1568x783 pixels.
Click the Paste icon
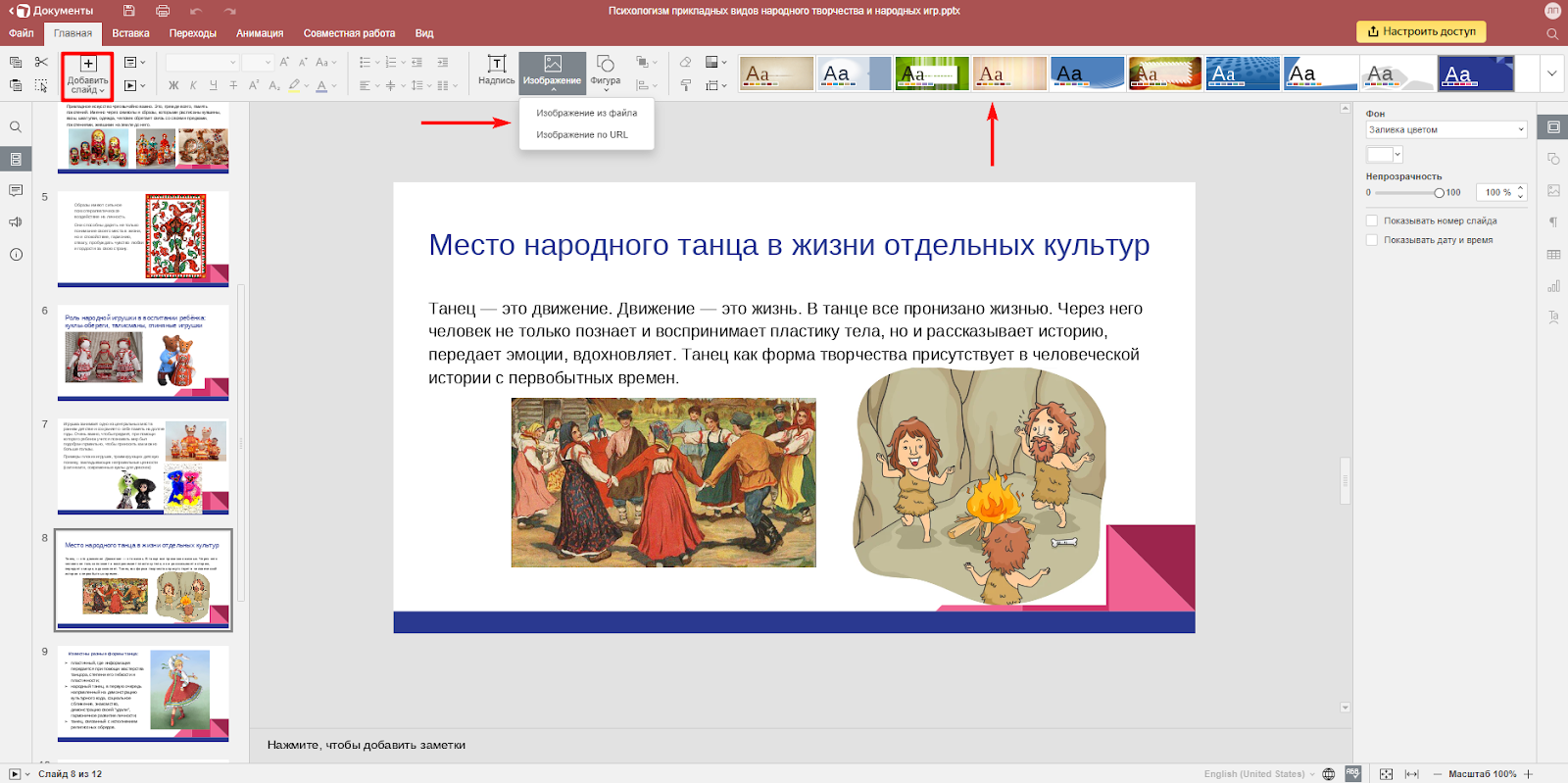pyautogui.click(x=16, y=86)
